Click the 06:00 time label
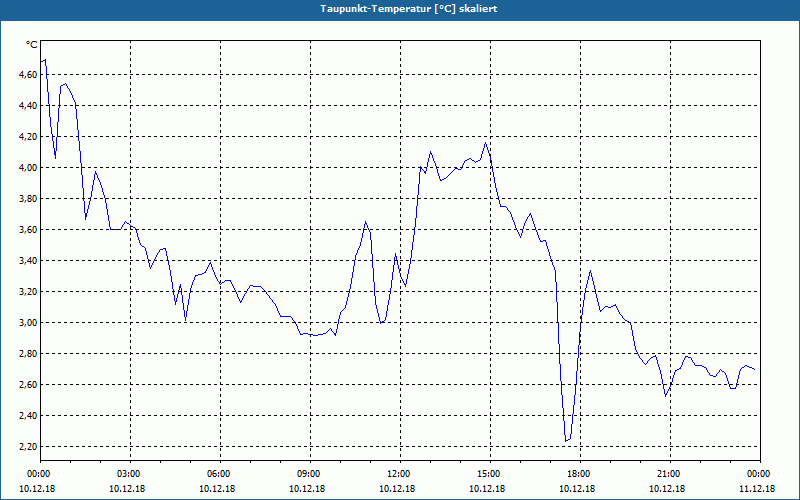 pos(220,474)
